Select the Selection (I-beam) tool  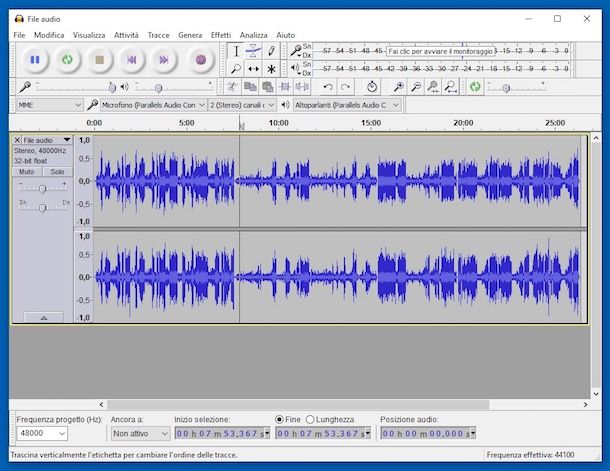tap(236, 51)
